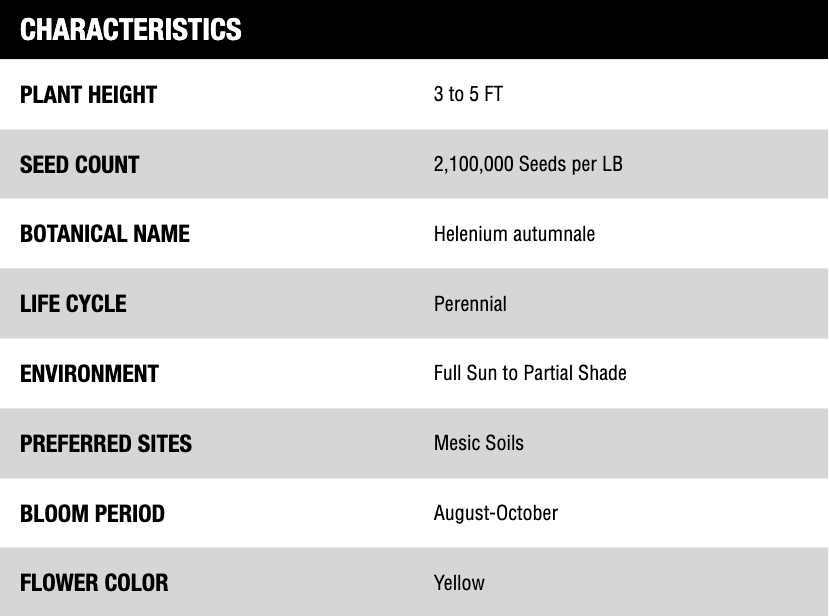Select the BLOOM PERIOD label

click(93, 513)
